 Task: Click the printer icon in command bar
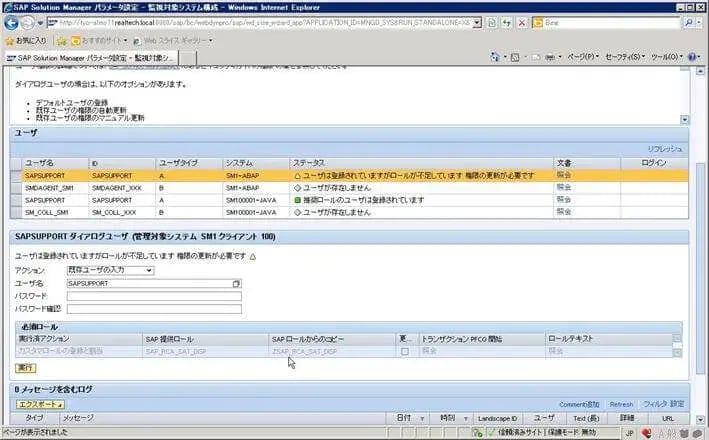[550, 57]
